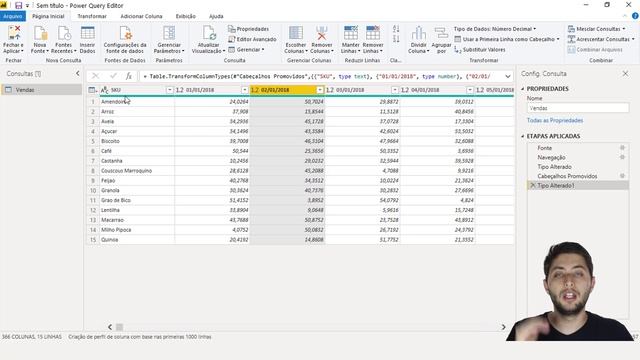
Task: Open Propriedades in Consulta group
Action: (249, 29)
